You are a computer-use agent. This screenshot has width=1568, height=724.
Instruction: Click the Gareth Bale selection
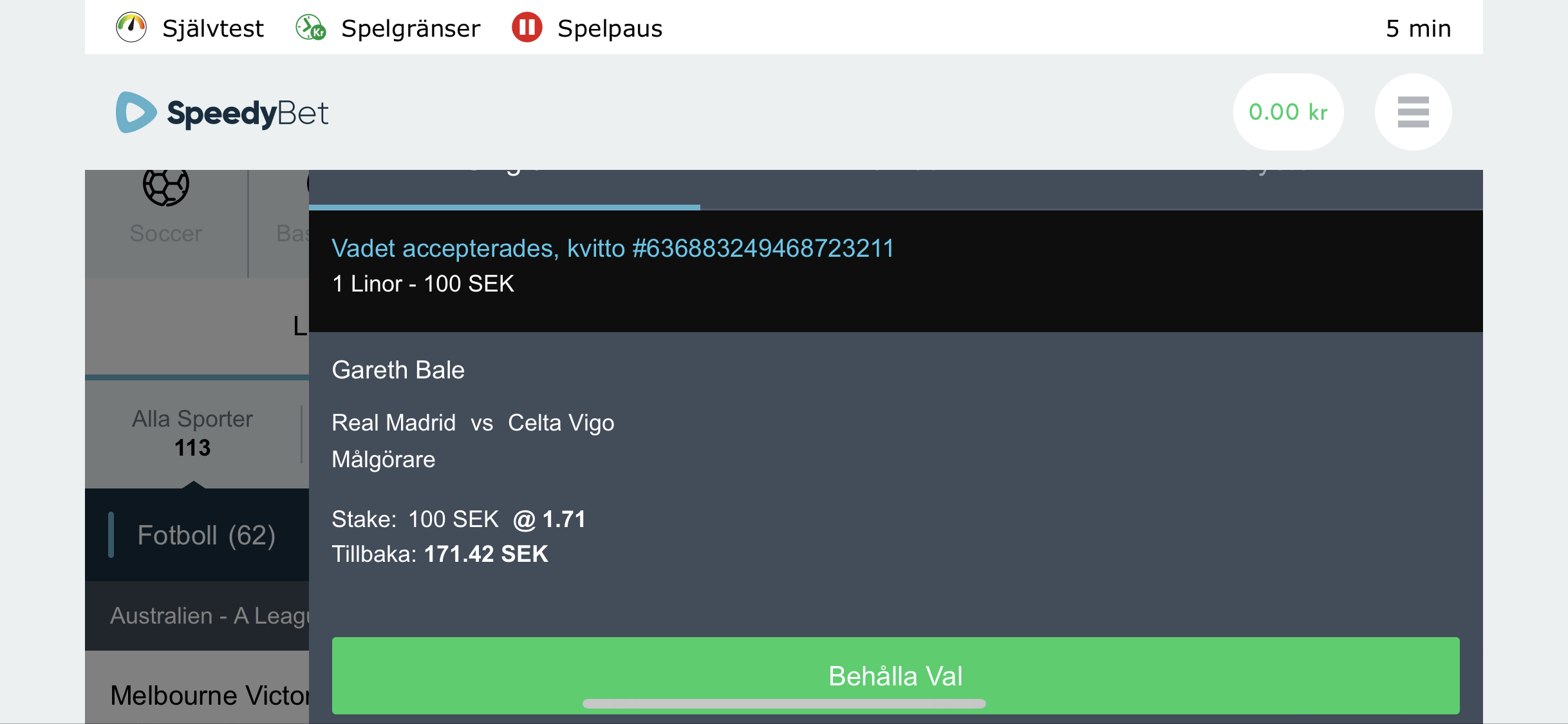click(398, 370)
